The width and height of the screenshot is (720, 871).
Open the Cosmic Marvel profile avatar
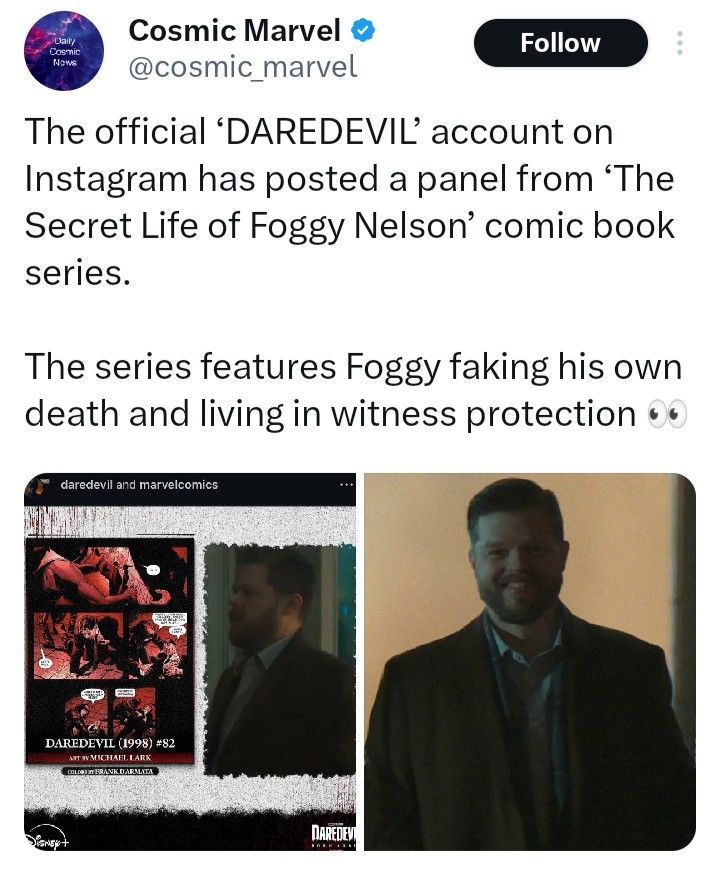point(64,51)
